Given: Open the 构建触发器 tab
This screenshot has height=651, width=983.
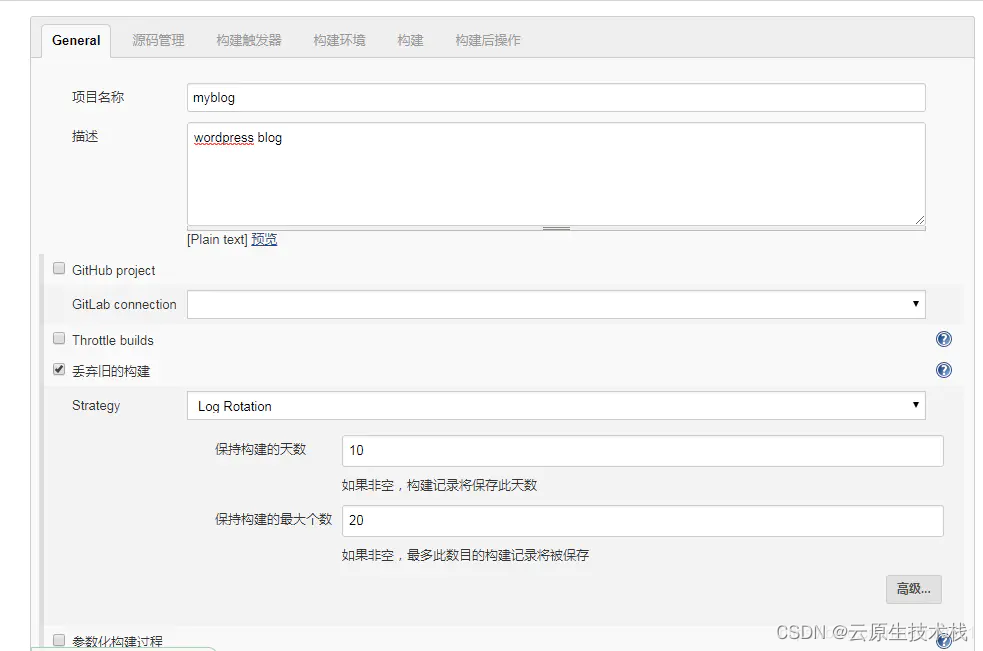Looking at the screenshot, I should click(249, 41).
